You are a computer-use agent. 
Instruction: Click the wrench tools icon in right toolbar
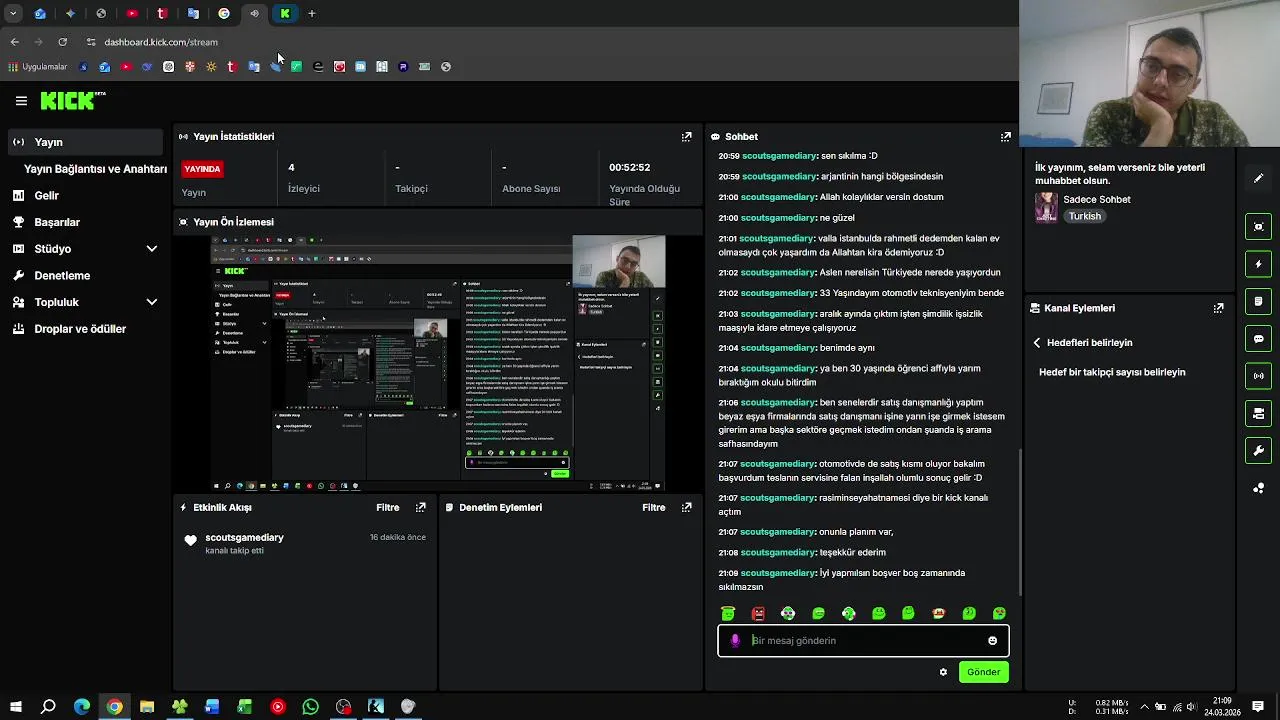pos(1258,451)
